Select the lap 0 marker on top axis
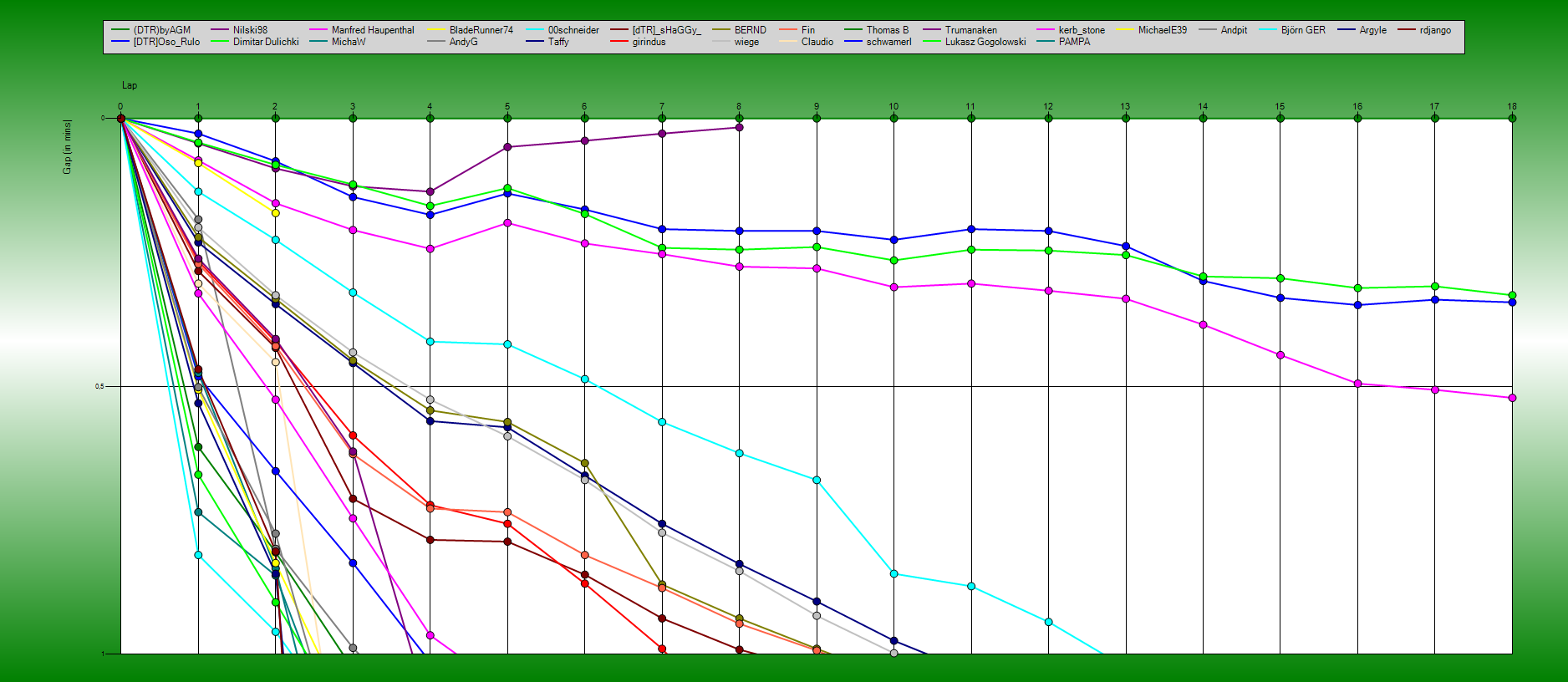The height and width of the screenshot is (682, 1568). pos(121,119)
